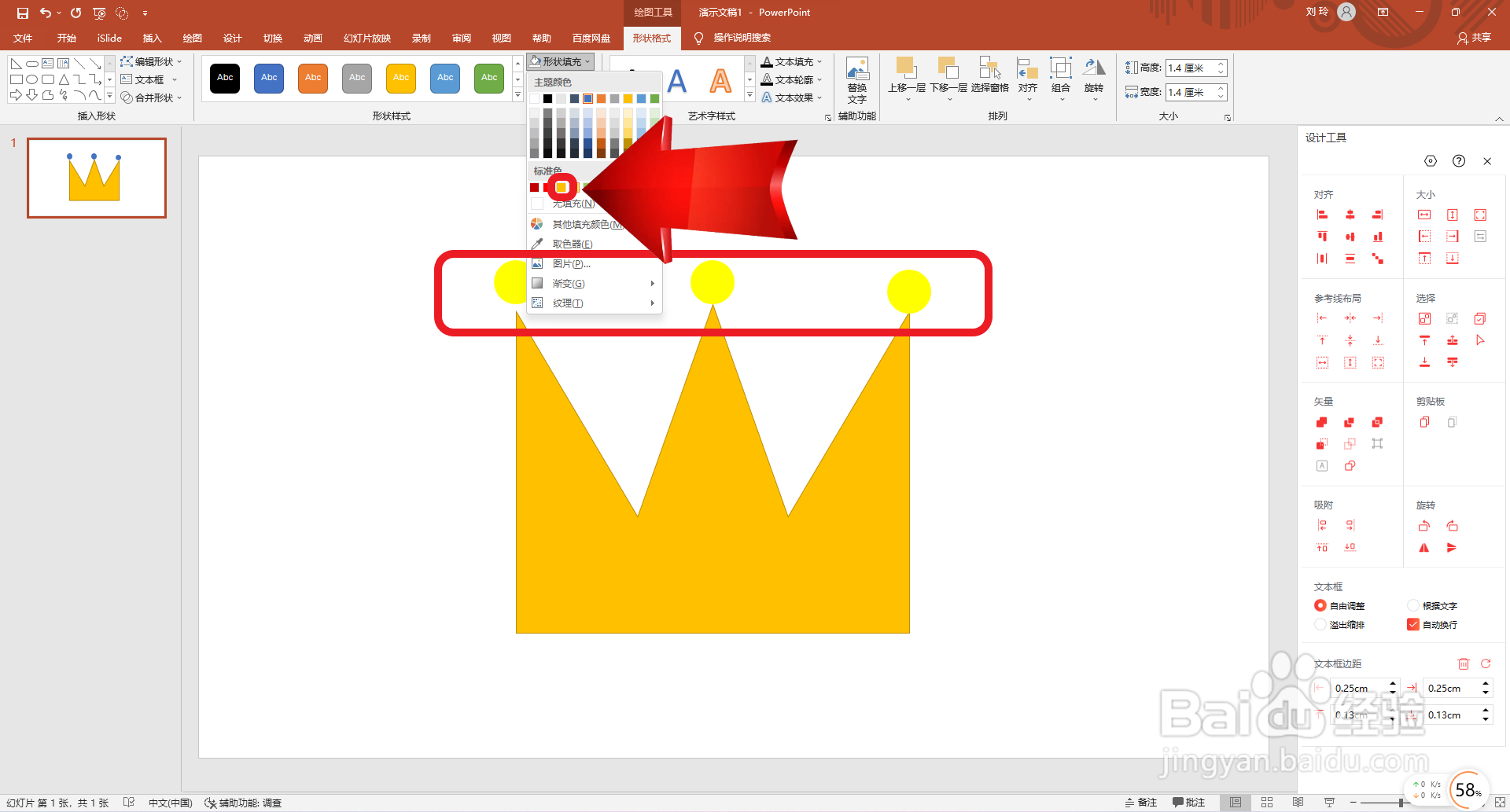Viewport: 1510px width, 812px height.
Task: Switch to the iSlide ribbon tab
Action: (x=109, y=38)
